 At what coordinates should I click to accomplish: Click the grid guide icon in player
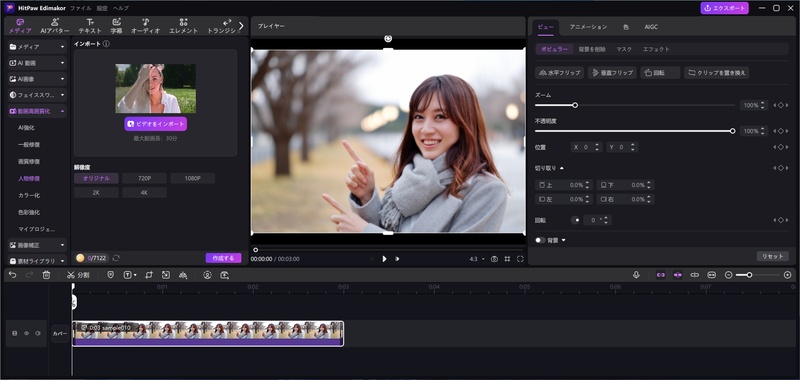507,259
